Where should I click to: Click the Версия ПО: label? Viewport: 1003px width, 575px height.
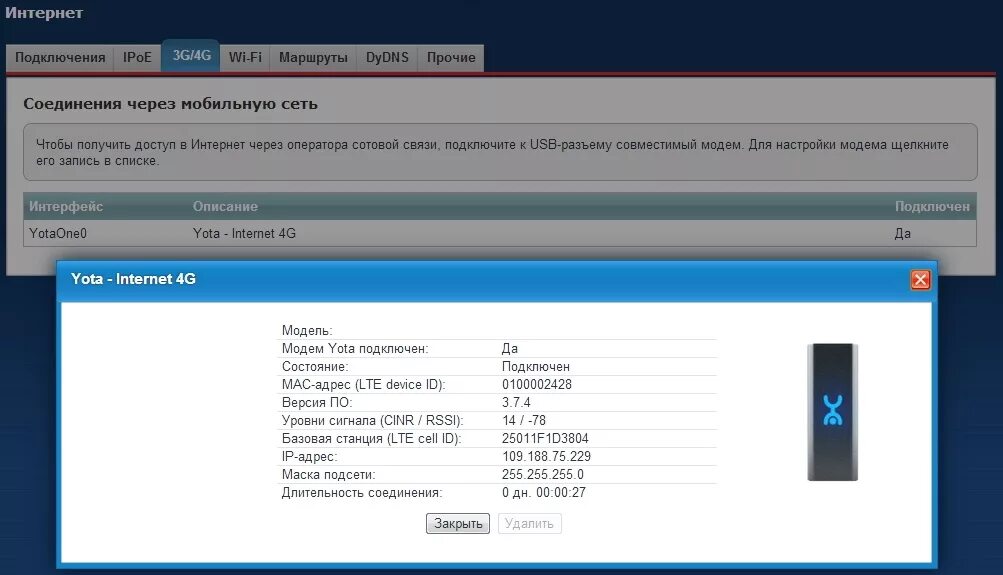(x=317, y=402)
